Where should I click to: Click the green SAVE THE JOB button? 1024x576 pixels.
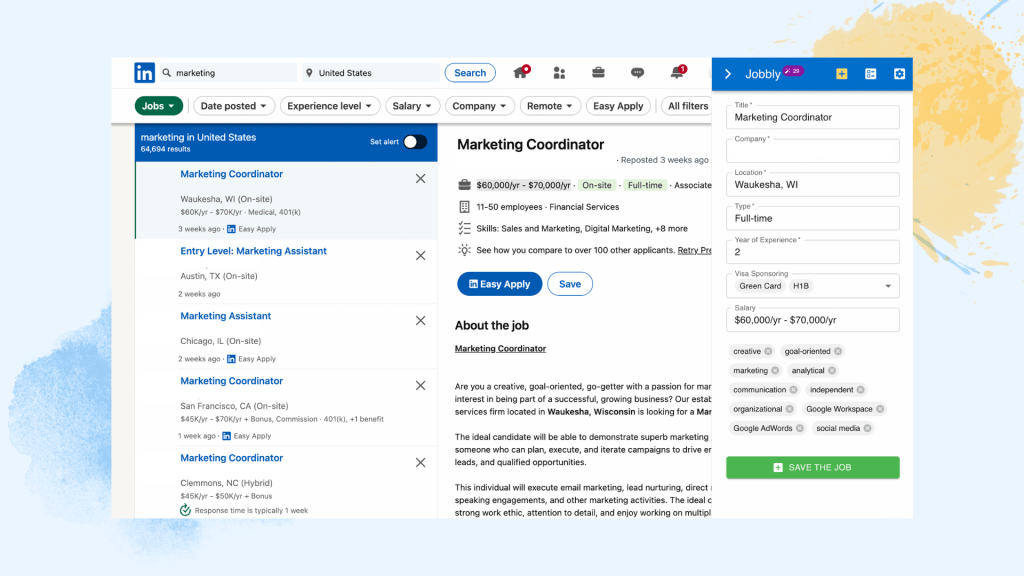coord(812,467)
